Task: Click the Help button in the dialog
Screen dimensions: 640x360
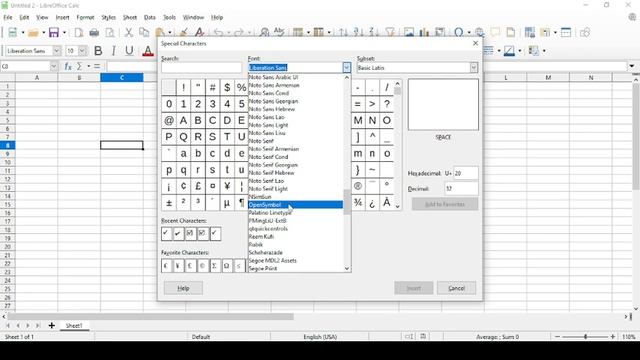Action: (x=183, y=288)
